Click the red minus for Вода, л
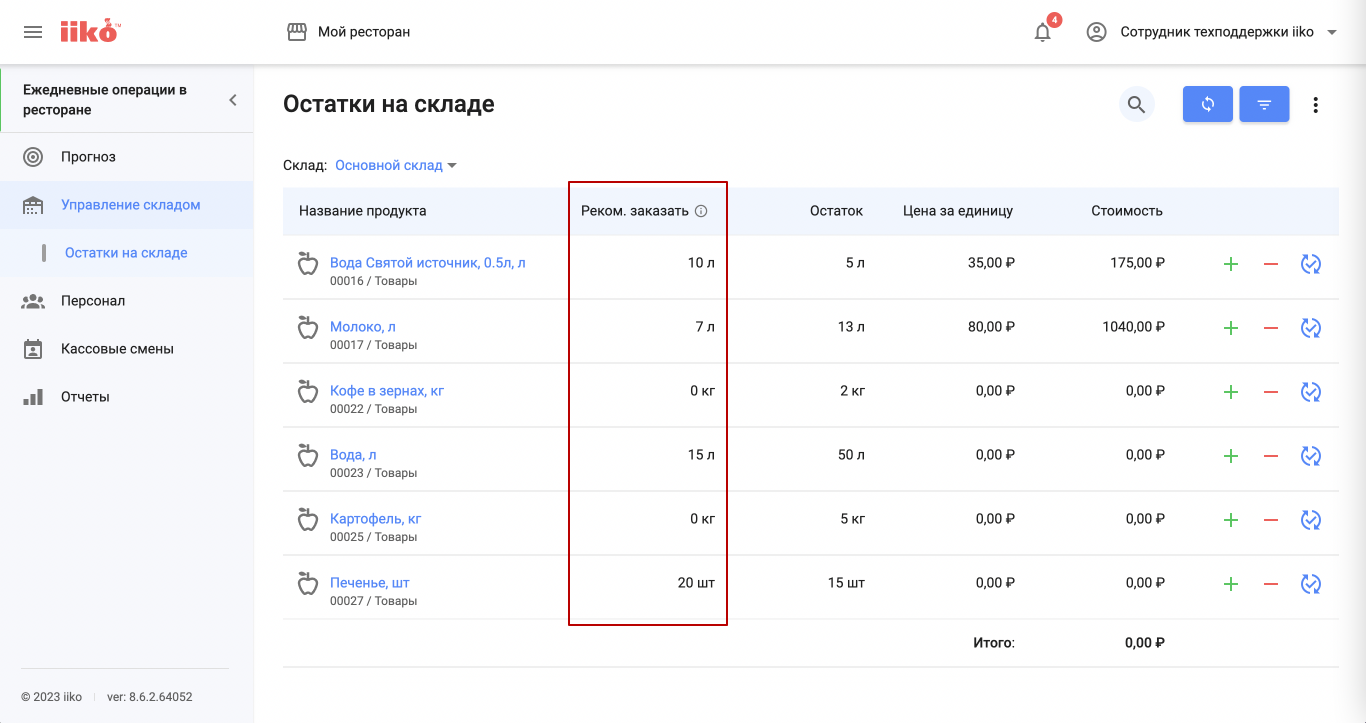 tap(1271, 456)
